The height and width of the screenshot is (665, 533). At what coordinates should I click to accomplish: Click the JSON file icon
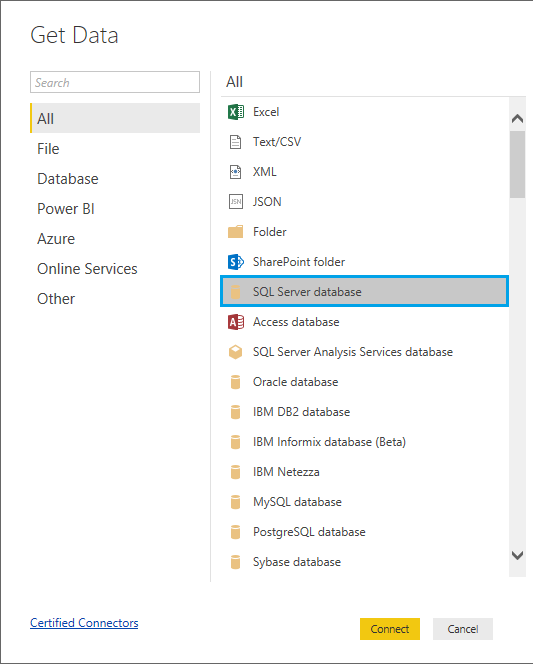[236, 202]
